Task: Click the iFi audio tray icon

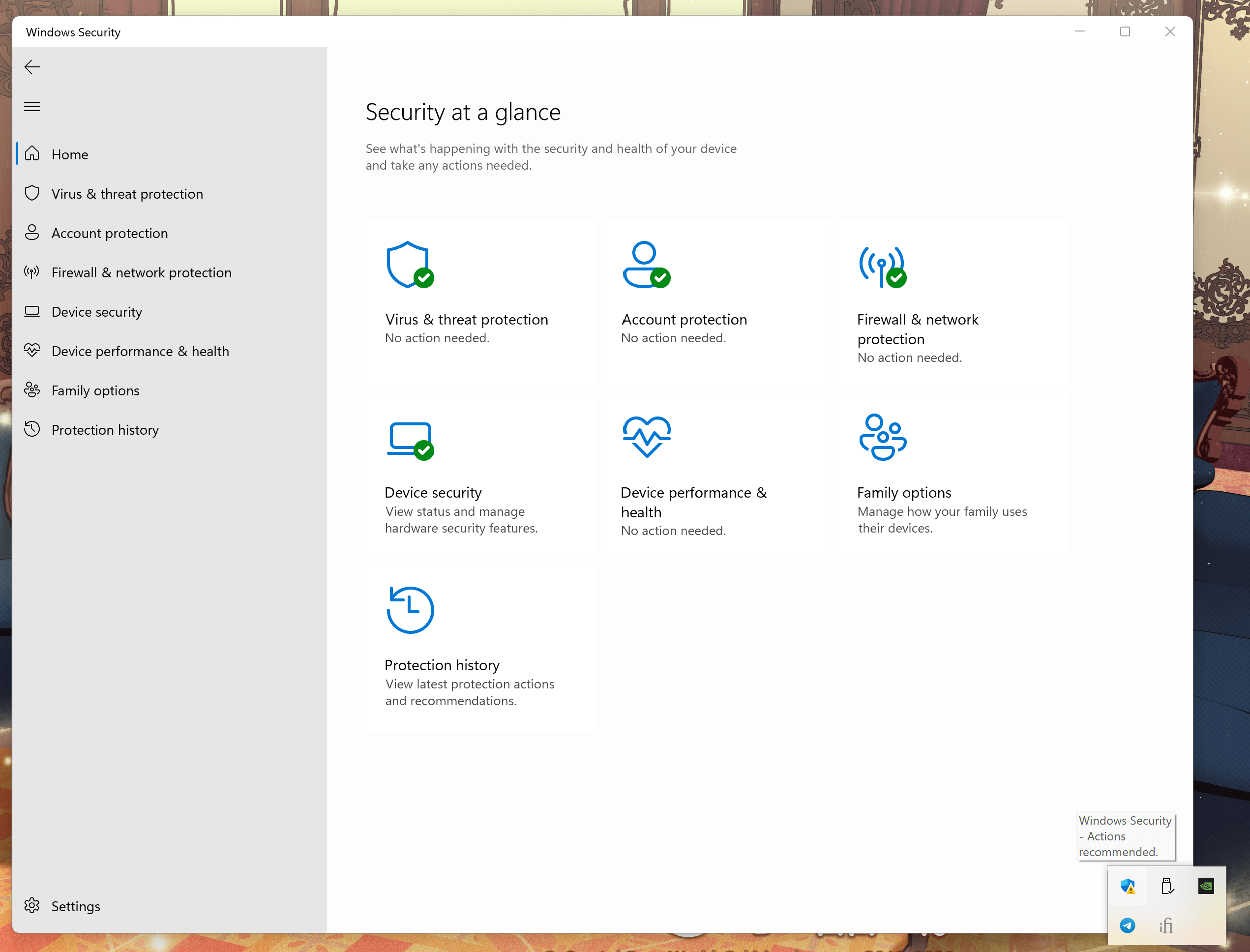Action: click(1167, 925)
